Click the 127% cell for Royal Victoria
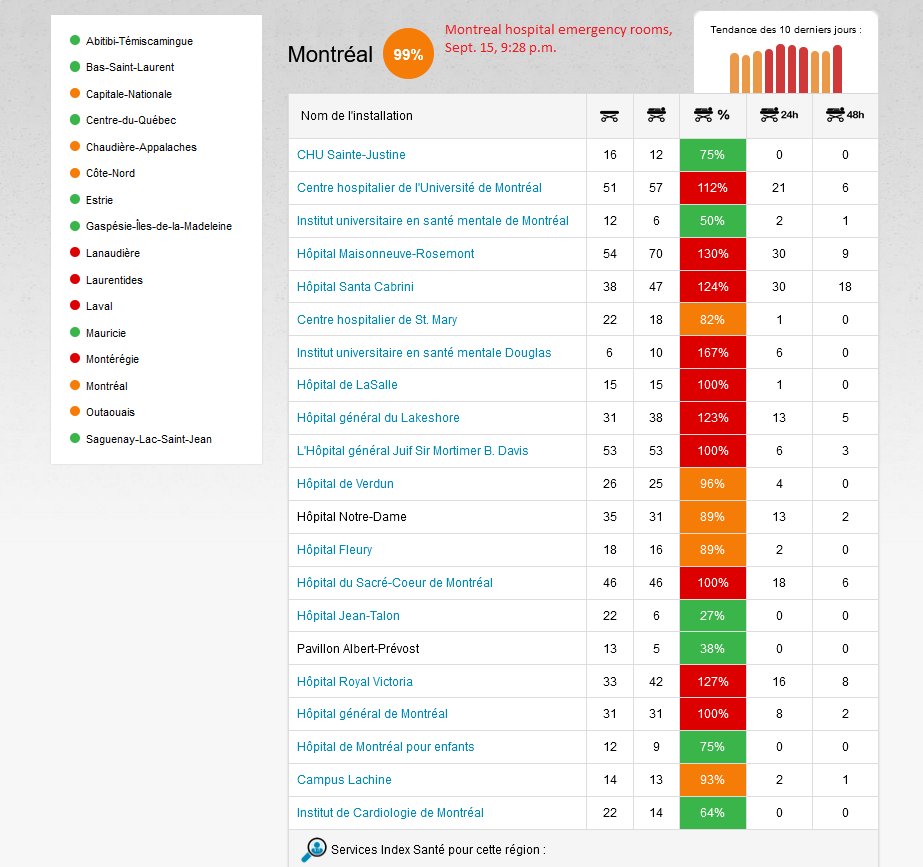Screen dimensions: 923x867 coord(713,682)
